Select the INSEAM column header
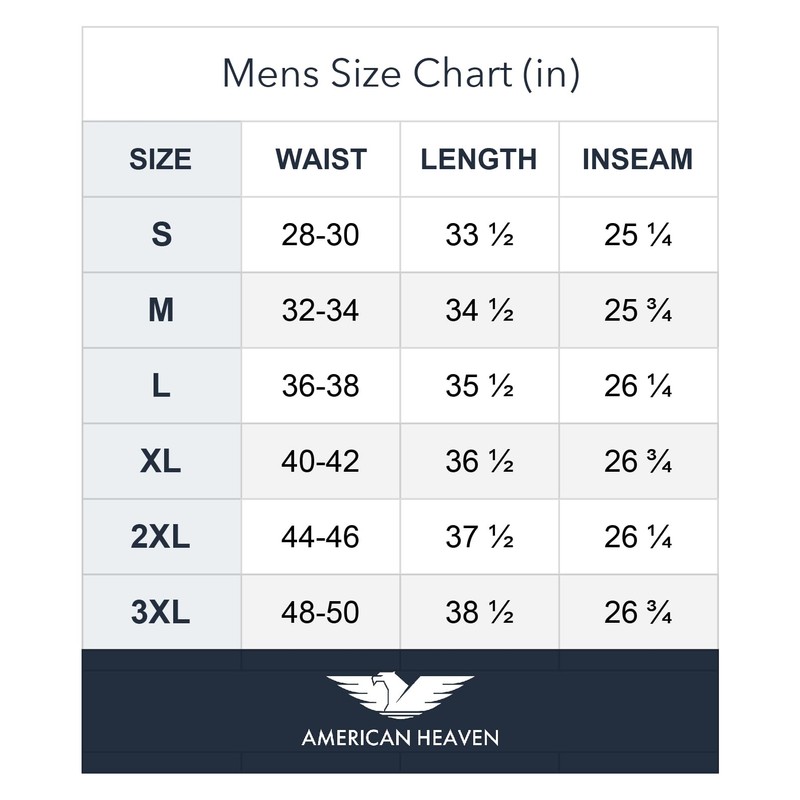800x800 pixels. coord(638,159)
